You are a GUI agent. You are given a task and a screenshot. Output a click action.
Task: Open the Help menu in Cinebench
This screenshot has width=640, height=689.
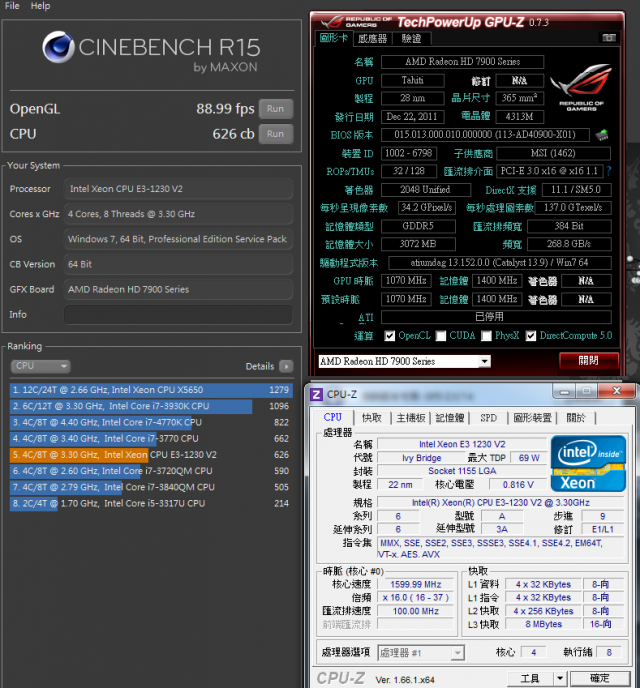(x=40, y=6)
